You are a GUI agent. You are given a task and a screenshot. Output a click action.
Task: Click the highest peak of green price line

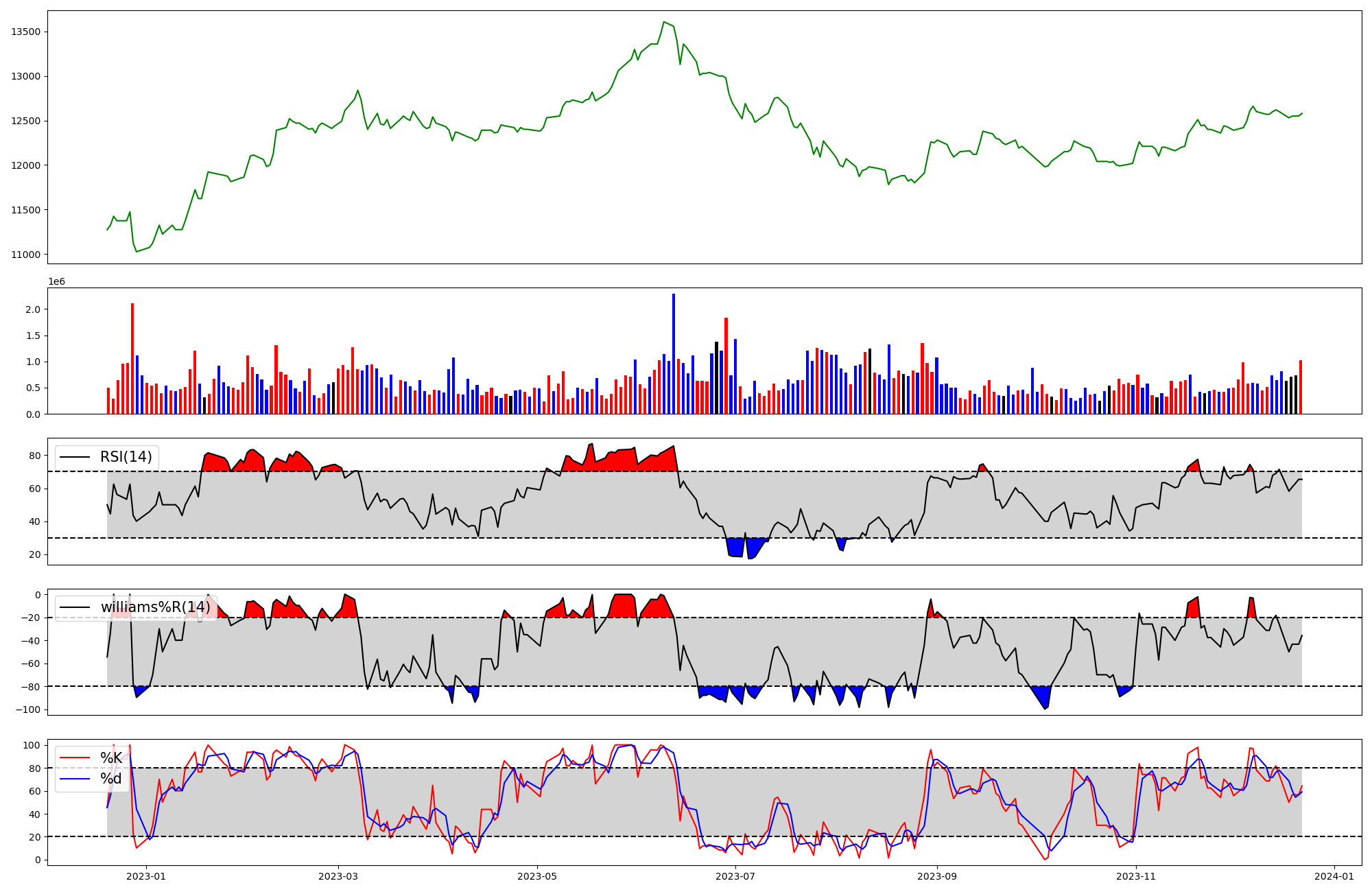coord(664,23)
